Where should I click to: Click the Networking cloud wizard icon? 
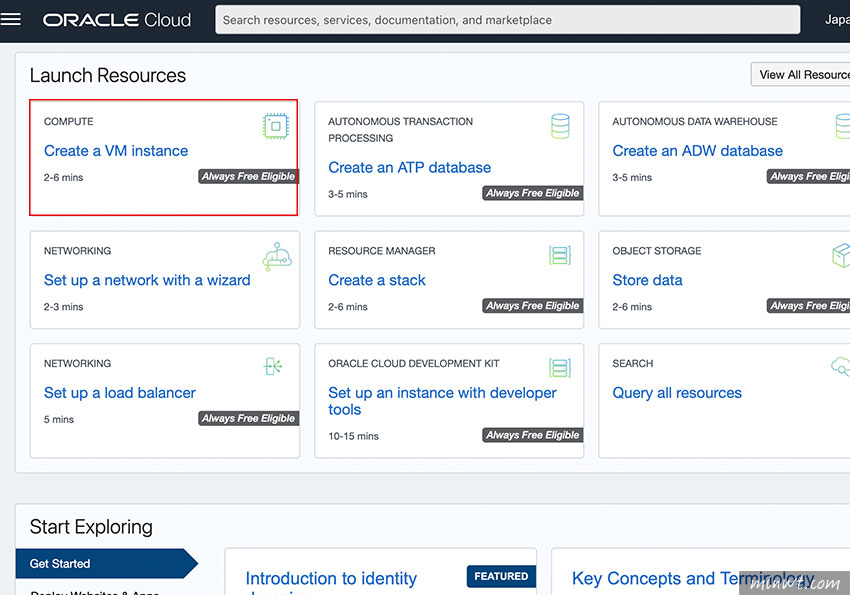coord(277,256)
